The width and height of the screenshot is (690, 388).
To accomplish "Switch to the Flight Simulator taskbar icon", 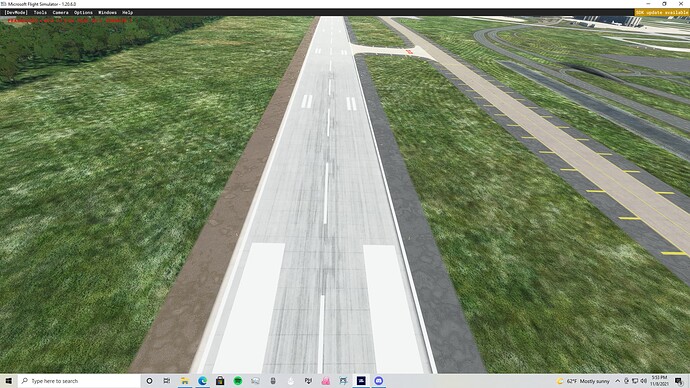I will 361,381.
